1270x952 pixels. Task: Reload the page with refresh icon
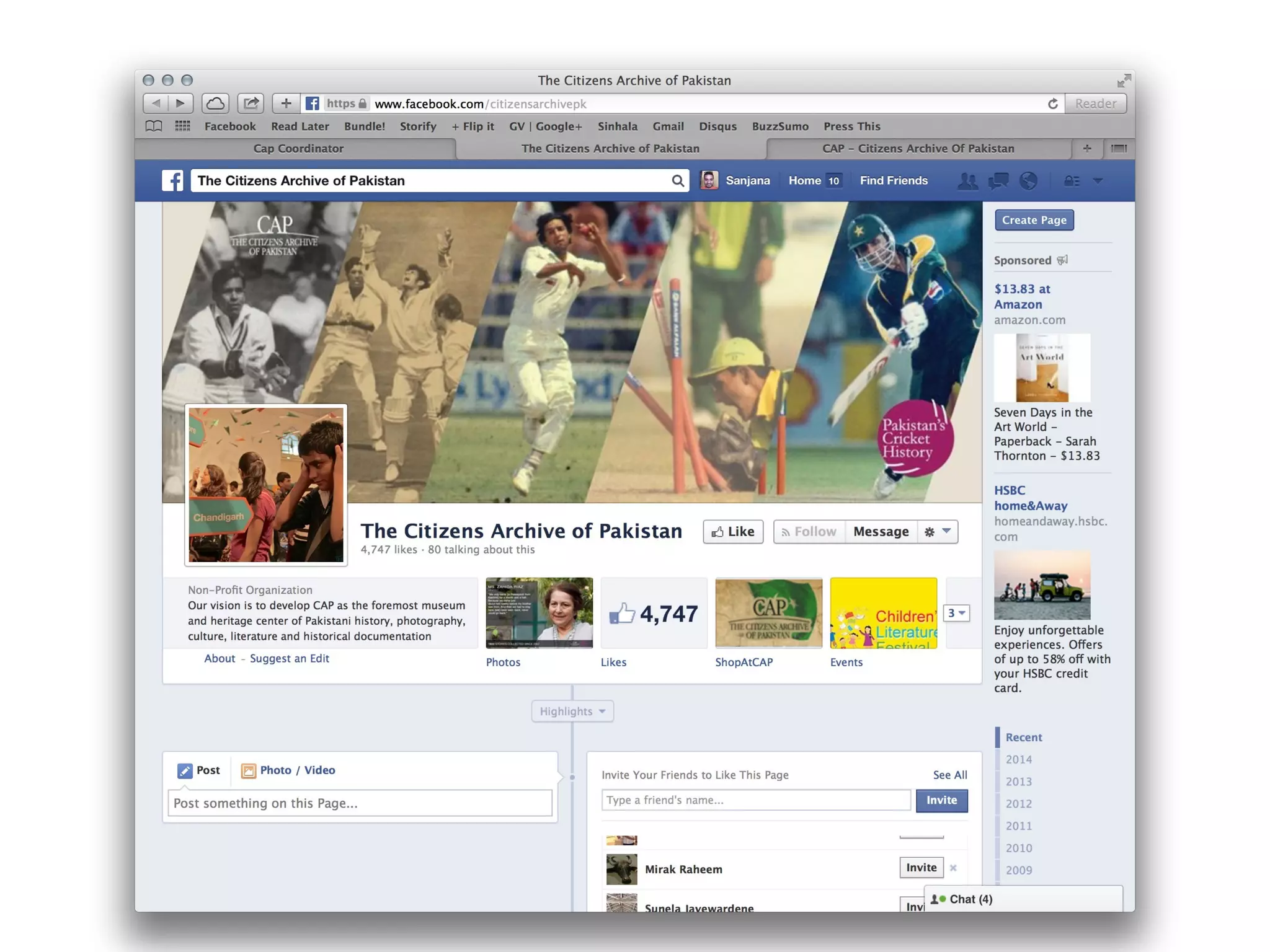point(1052,104)
